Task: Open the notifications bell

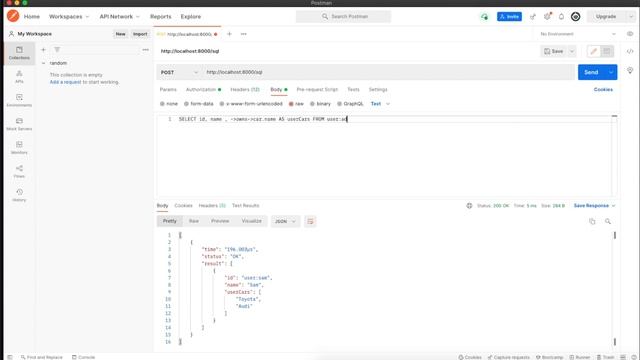Action: pos(561,17)
